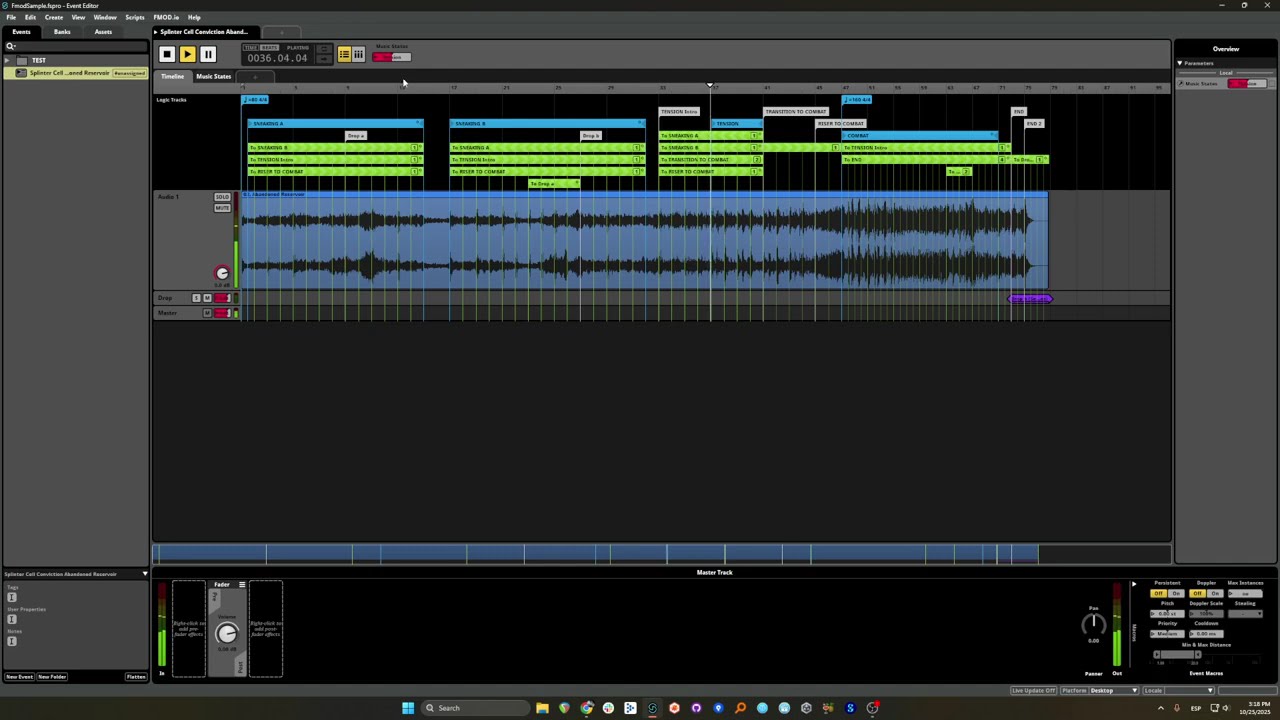Expand the event macros disclosure triangle
Image resolution: width=1280 pixels, height=720 pixels.
pyautogui.click(x=1133, y=584)
